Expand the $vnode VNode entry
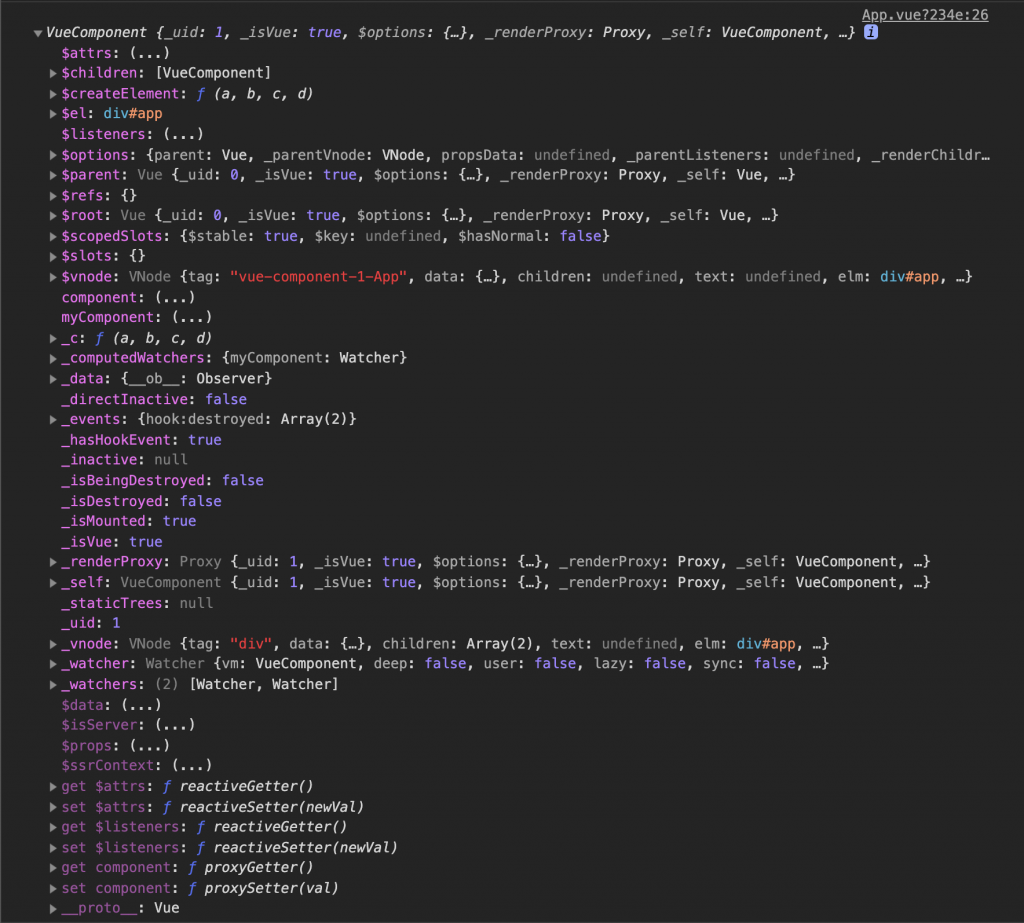 click(53, 277)
